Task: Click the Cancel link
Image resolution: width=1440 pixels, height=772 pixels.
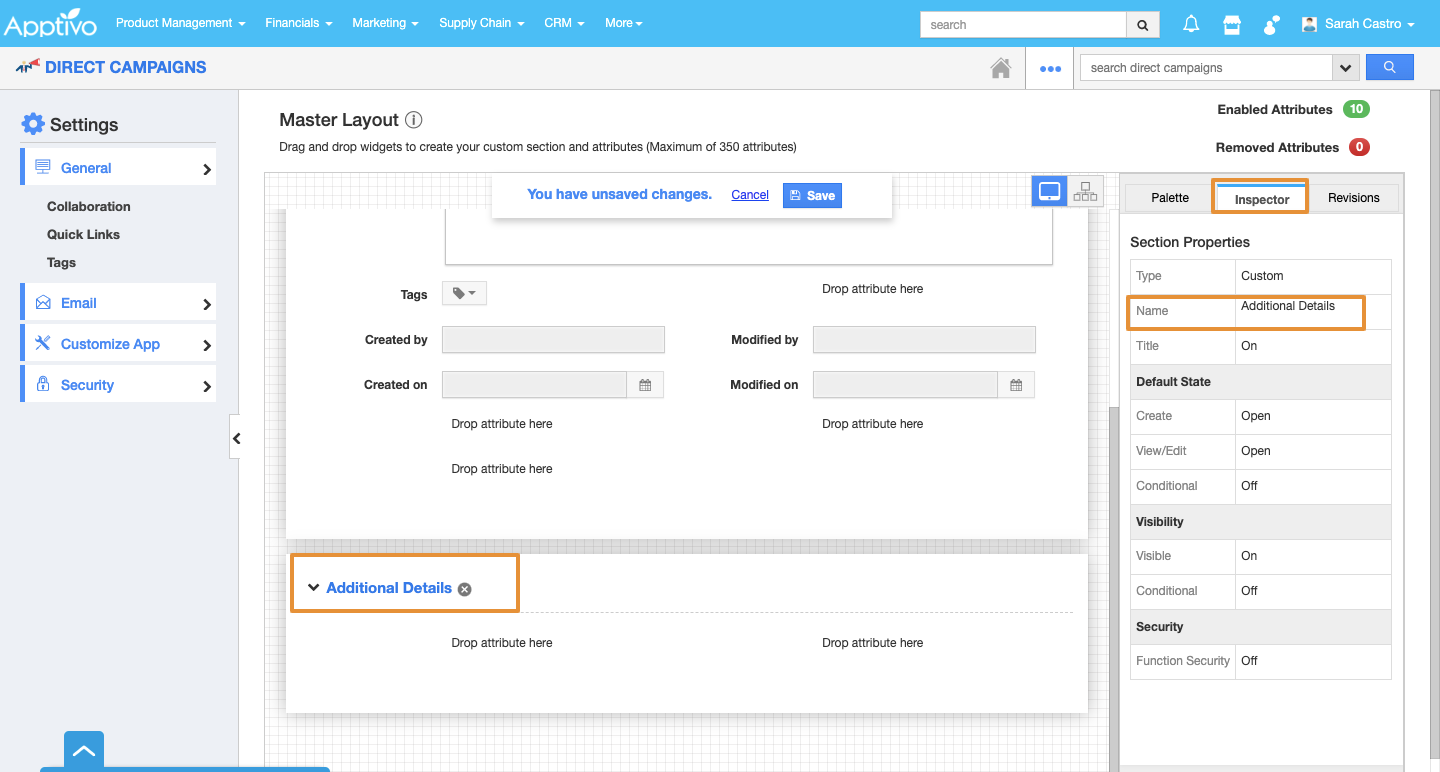Action: 750,195
